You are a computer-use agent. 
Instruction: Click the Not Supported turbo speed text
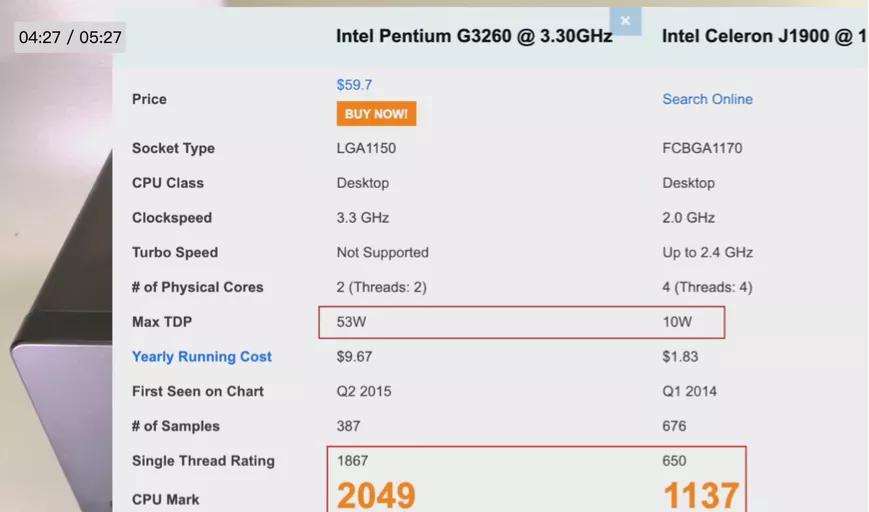(x=382, y=253)
